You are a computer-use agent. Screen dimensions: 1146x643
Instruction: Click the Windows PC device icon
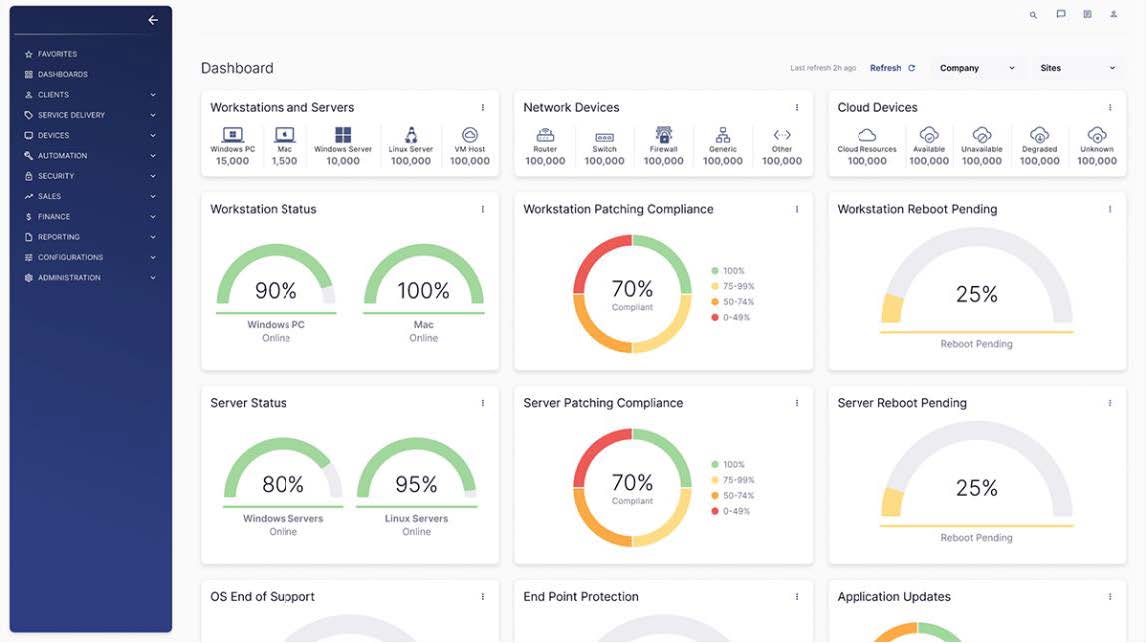coord(232,134)
